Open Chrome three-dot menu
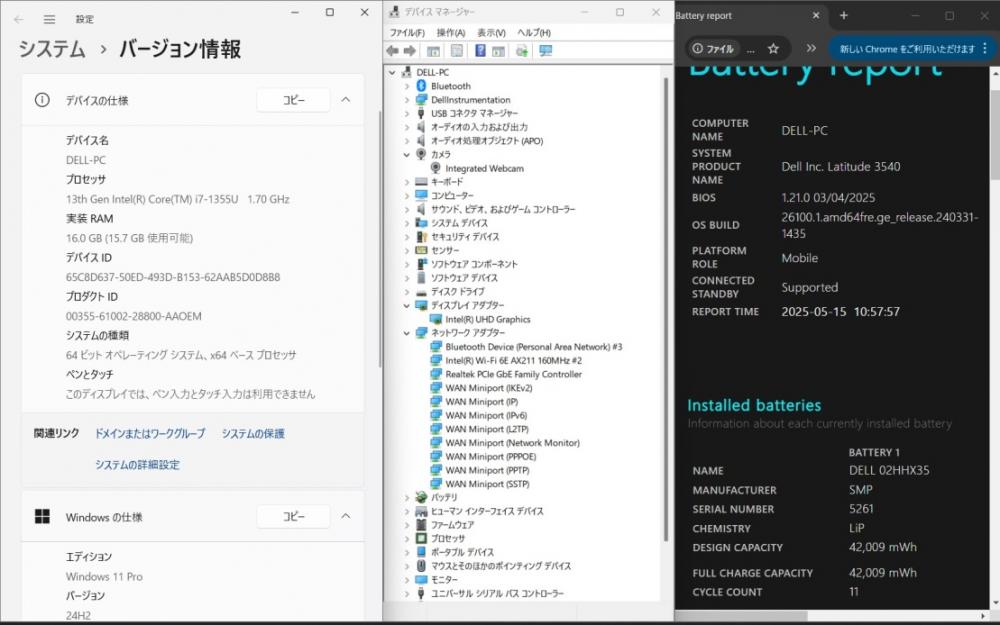This screenshot has height=625, width=1000. pos(985,48)
